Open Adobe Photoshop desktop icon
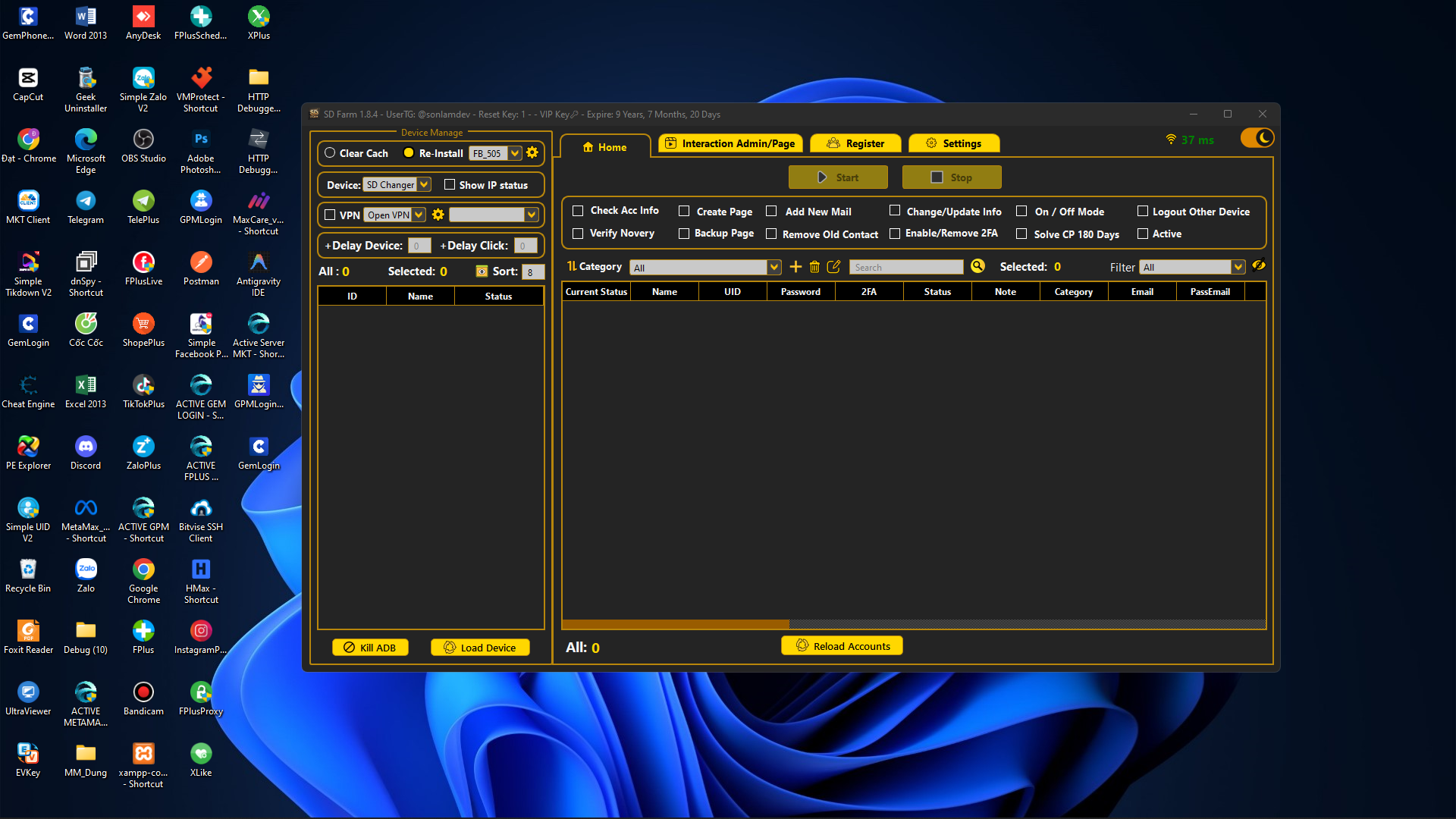Screen dimensions: 1456x819 201,151
